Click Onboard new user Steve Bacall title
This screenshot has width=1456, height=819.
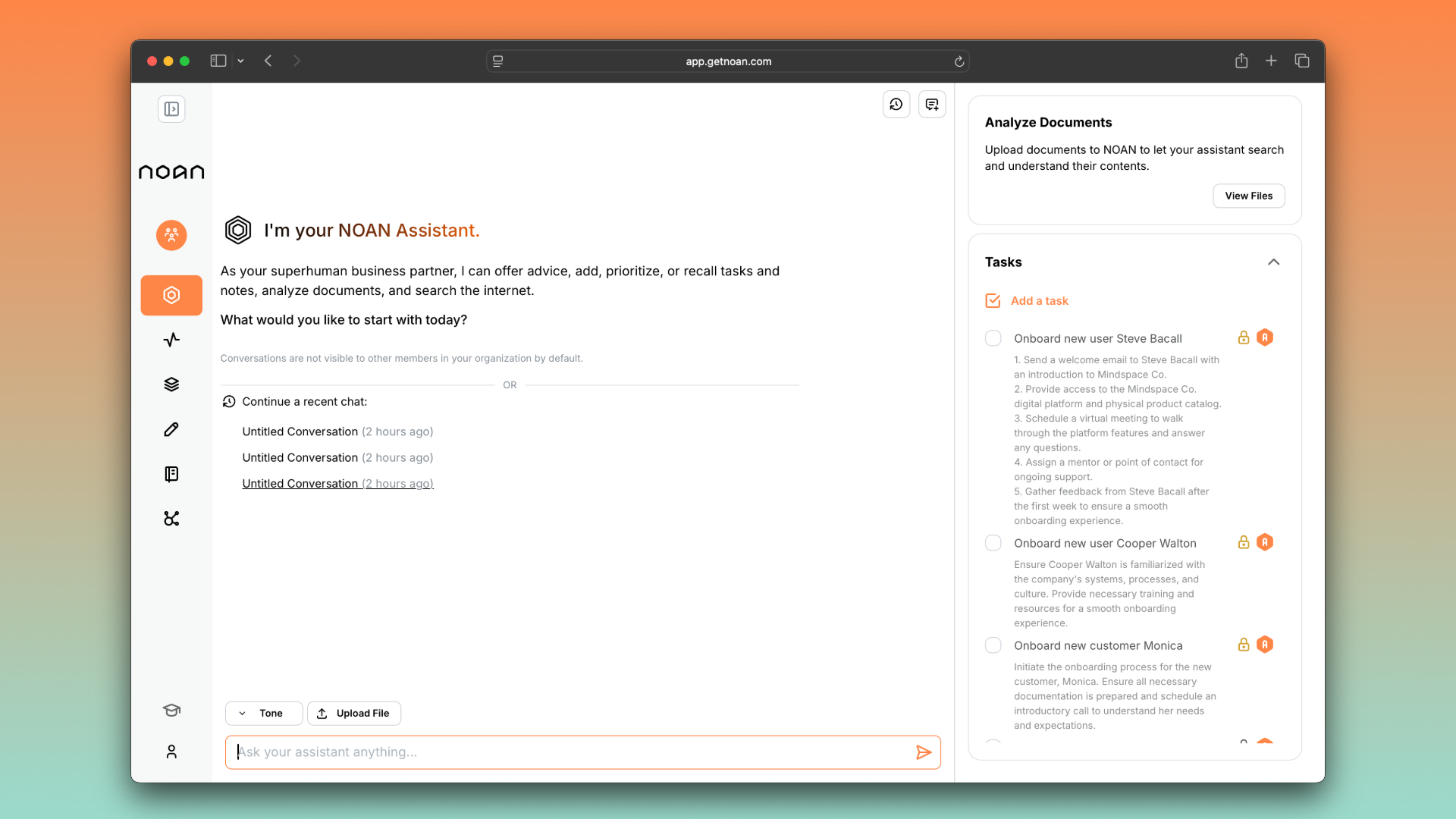pyautogui.click(x=1098, y=339)
